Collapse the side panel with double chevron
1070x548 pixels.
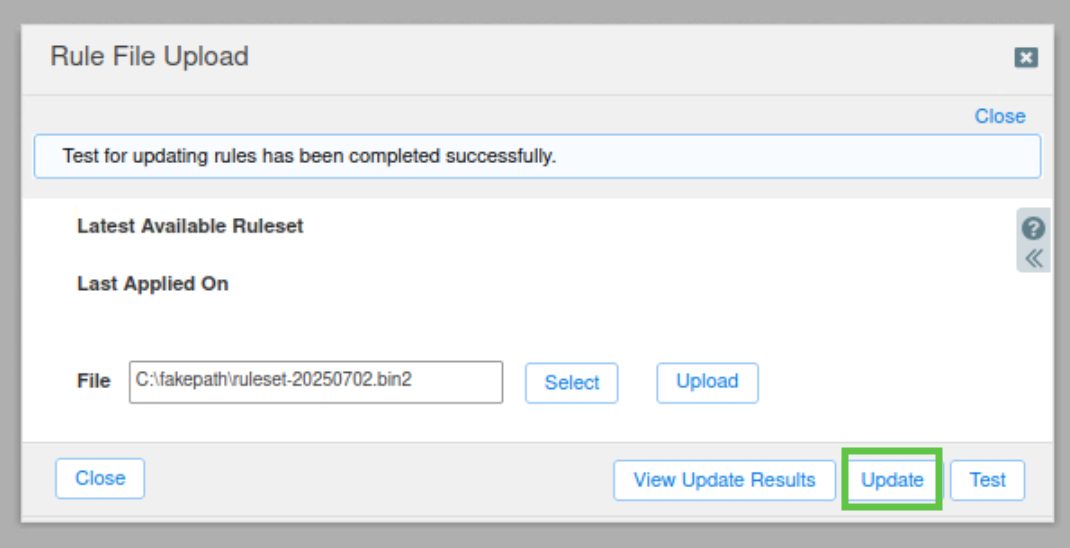(1033, 258)
